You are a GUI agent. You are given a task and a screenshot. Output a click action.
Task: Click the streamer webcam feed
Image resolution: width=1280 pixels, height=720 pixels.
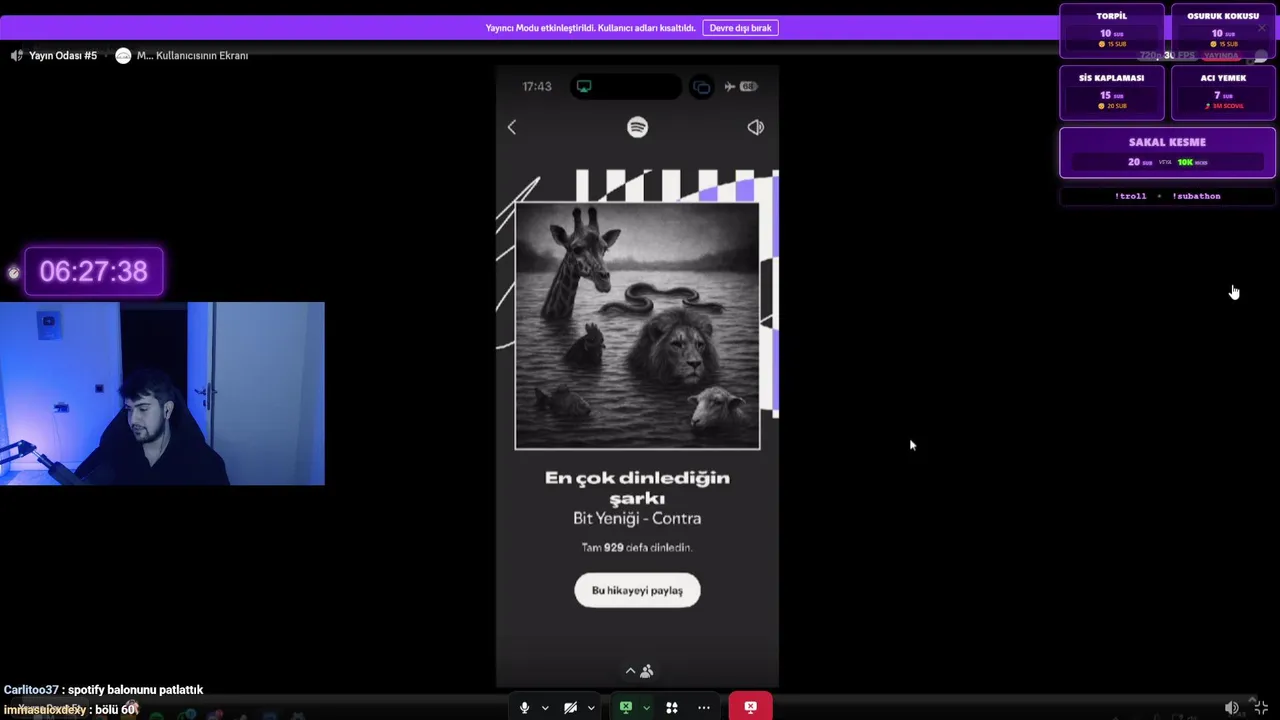[x=162, y=393]
